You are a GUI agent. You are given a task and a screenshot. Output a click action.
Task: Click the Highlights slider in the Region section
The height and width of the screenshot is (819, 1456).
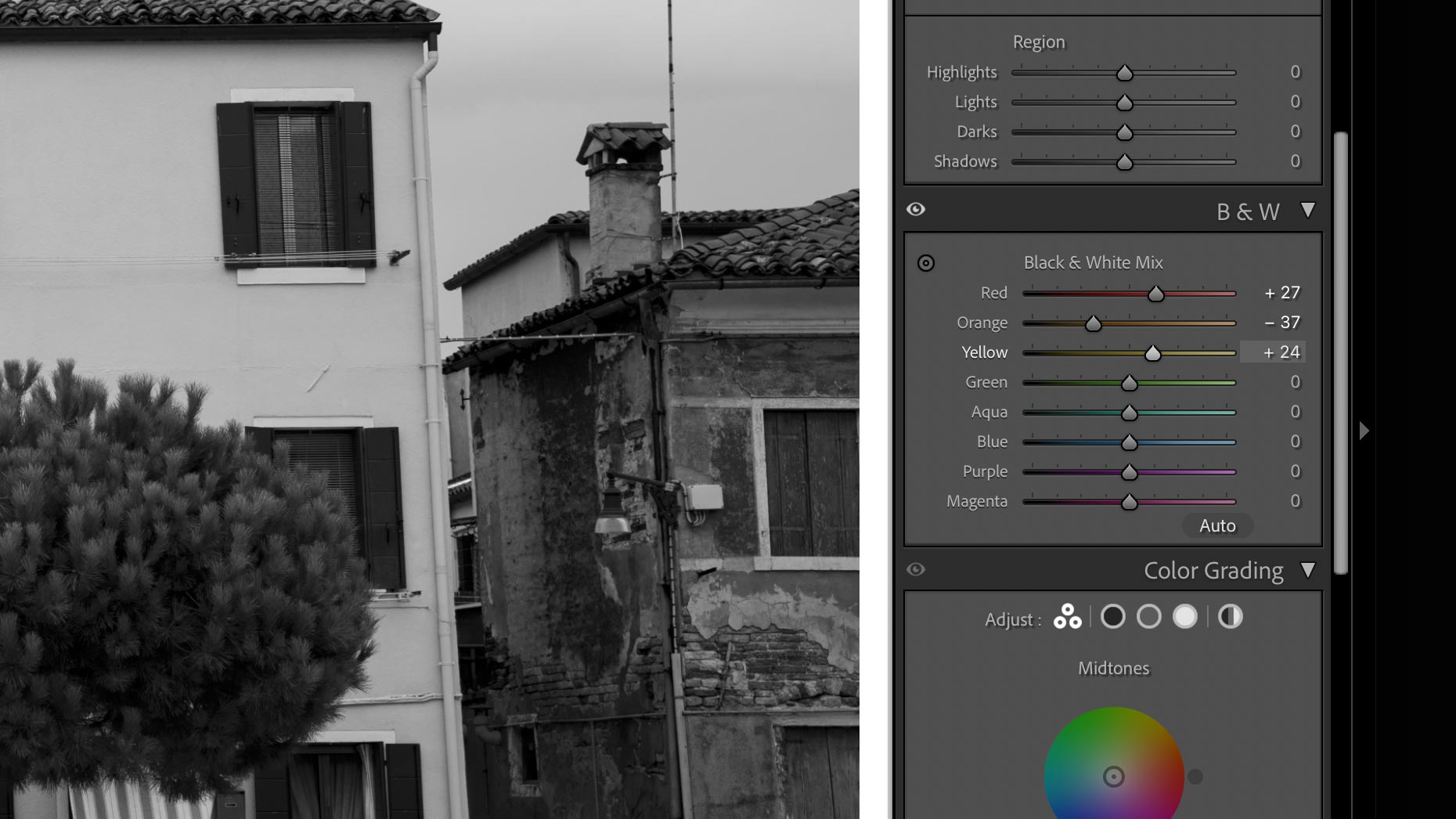click(1125, 72)
